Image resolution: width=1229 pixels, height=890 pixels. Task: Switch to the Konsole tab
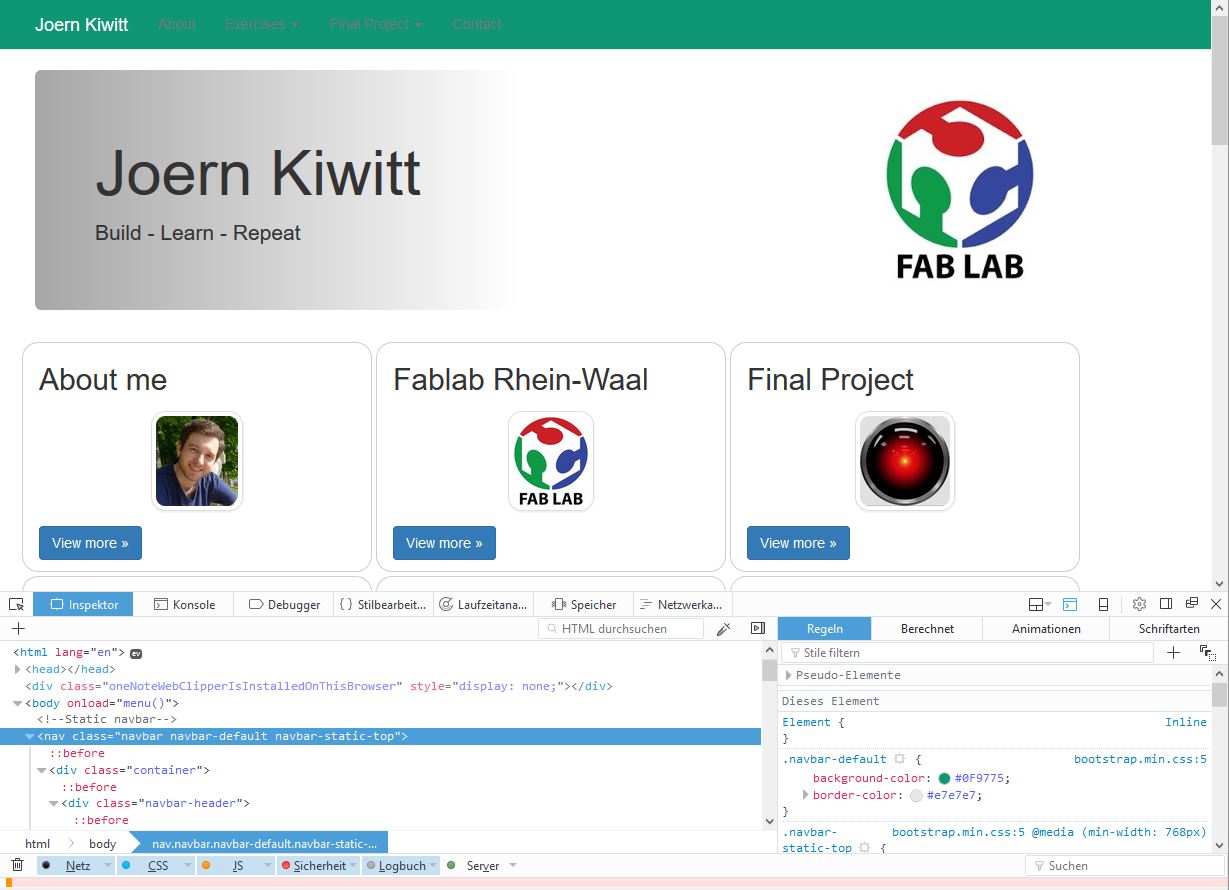coord(184,604)
